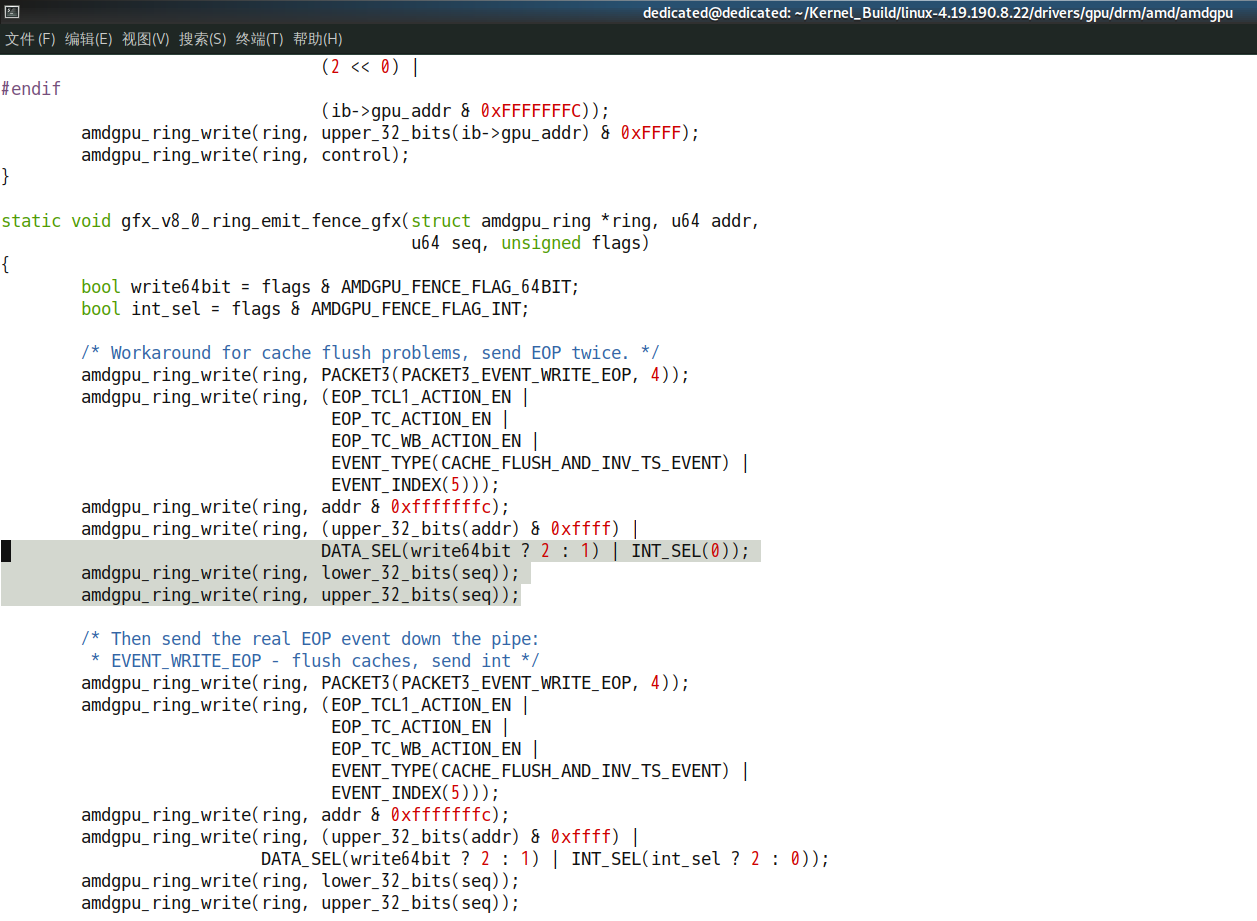Click the '(ib->gpu_addr & 0xFFFFFFFC));' line
Image resolution: width=1257 pixels, height=921 pixels.
pos(465,111)
